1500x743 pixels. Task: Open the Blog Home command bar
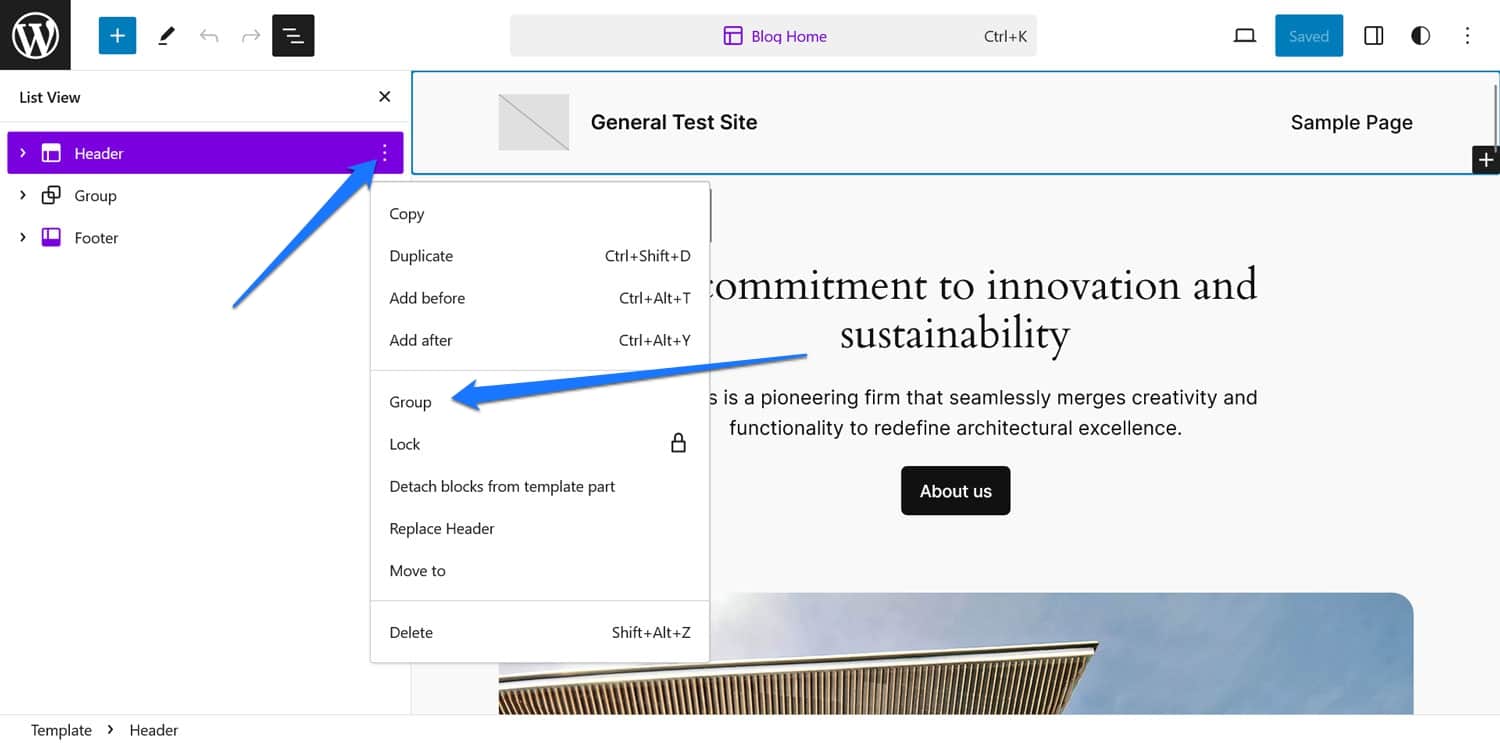coord(773,36)
